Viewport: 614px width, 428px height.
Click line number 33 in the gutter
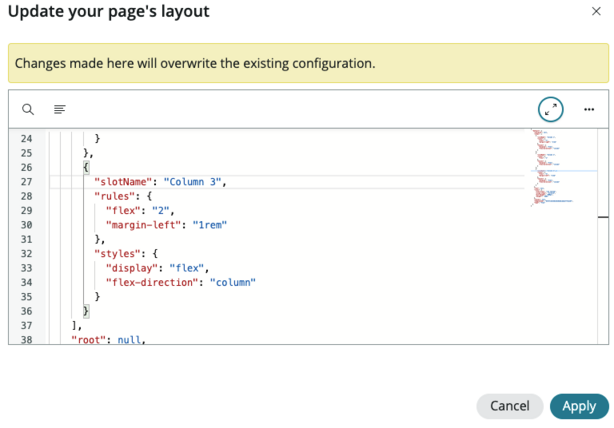(x=26, y=268)
